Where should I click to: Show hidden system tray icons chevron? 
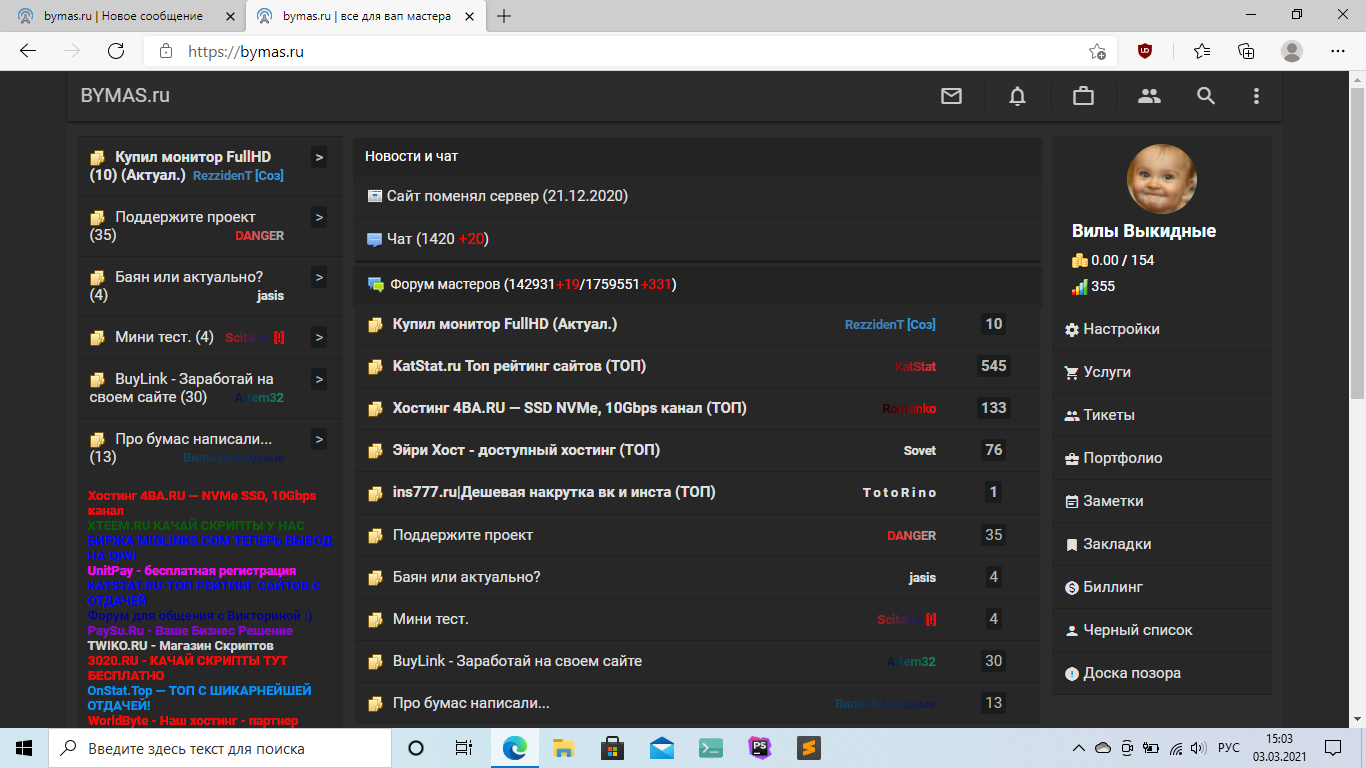tap(1079, 748)
